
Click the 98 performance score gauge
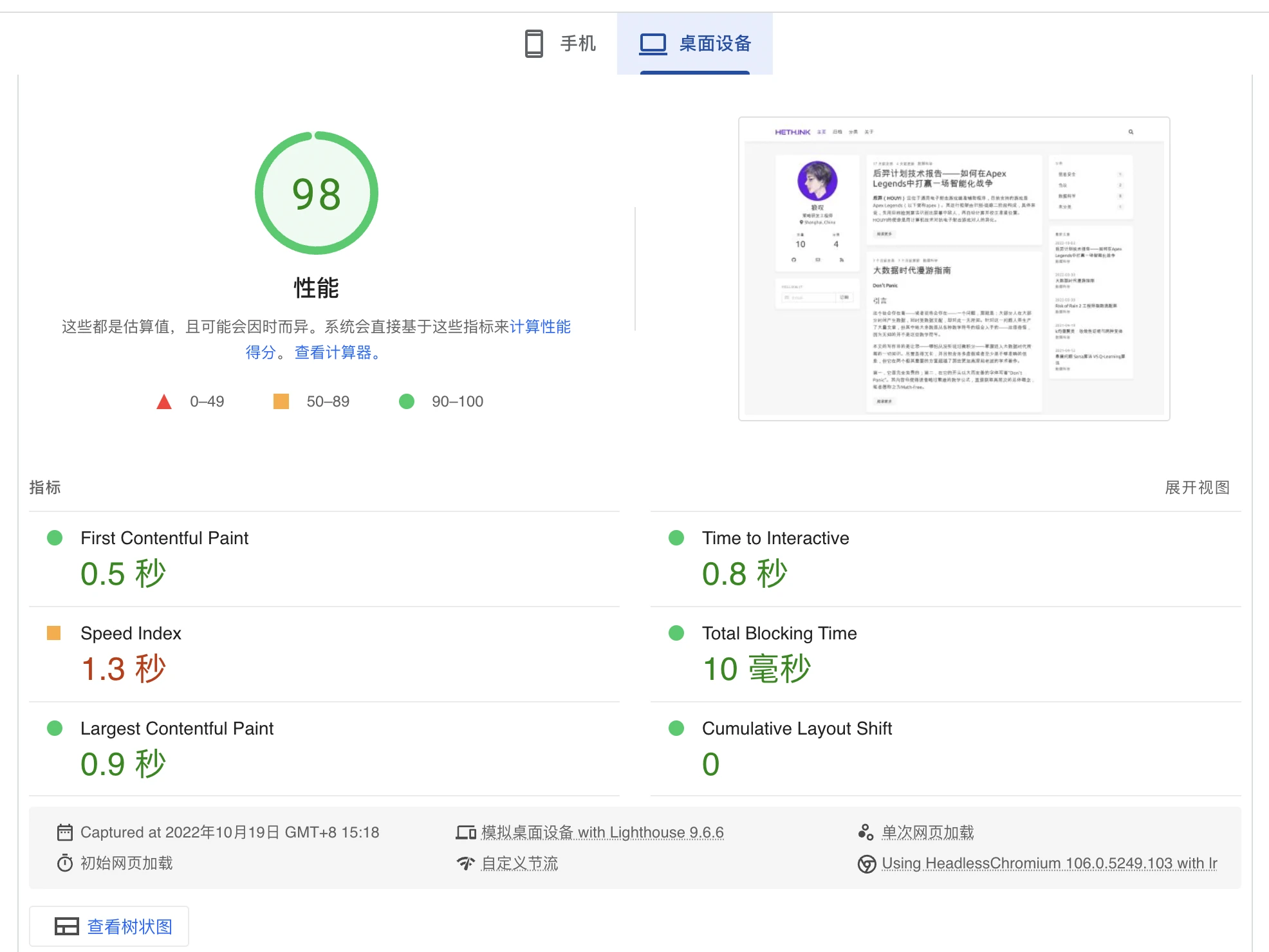pos(316,194)
